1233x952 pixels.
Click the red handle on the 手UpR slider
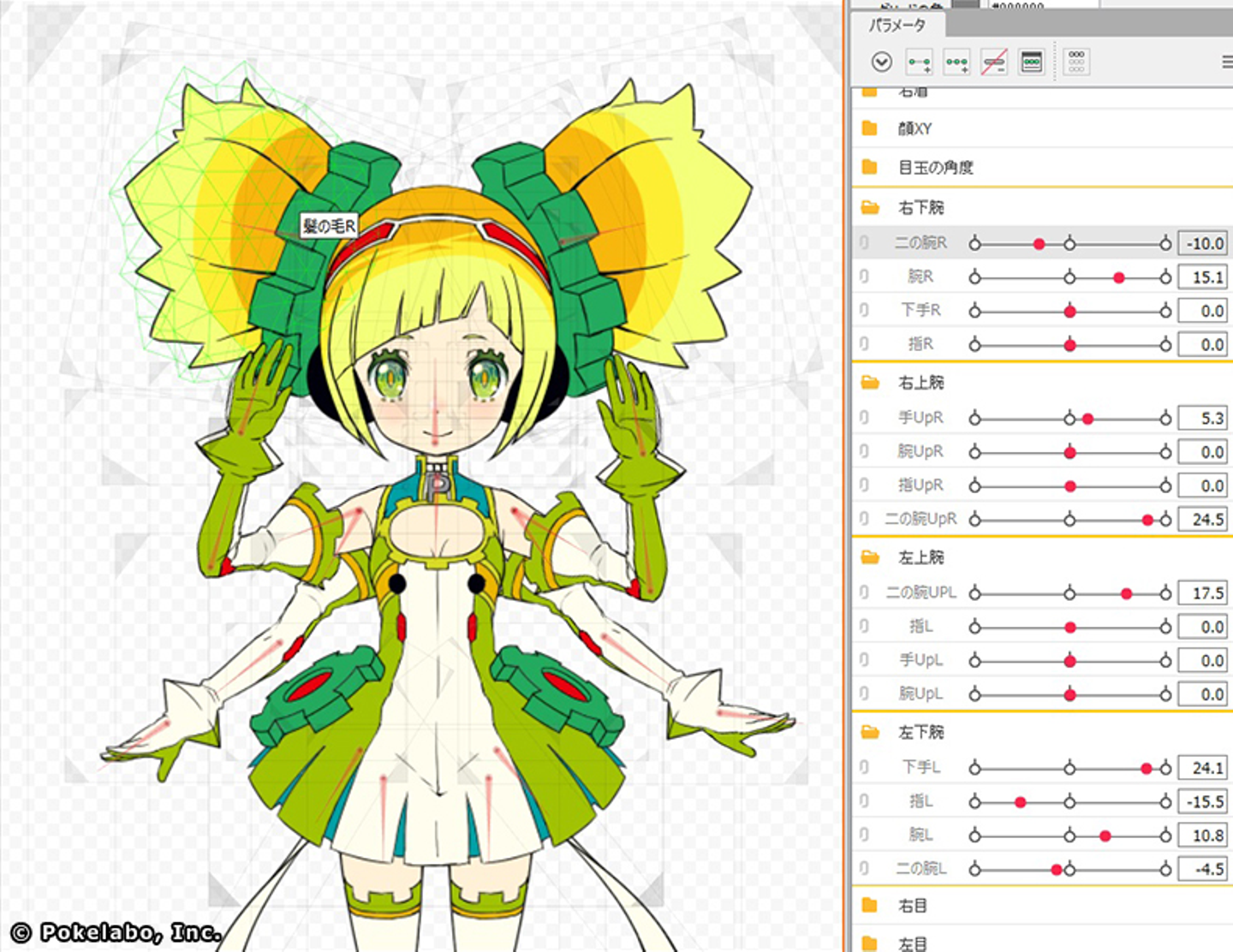point(1087,419)
